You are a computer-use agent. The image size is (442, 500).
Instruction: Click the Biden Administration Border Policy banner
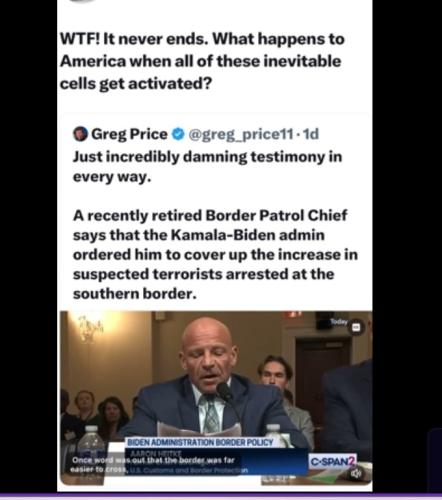[x=200, y=443]
